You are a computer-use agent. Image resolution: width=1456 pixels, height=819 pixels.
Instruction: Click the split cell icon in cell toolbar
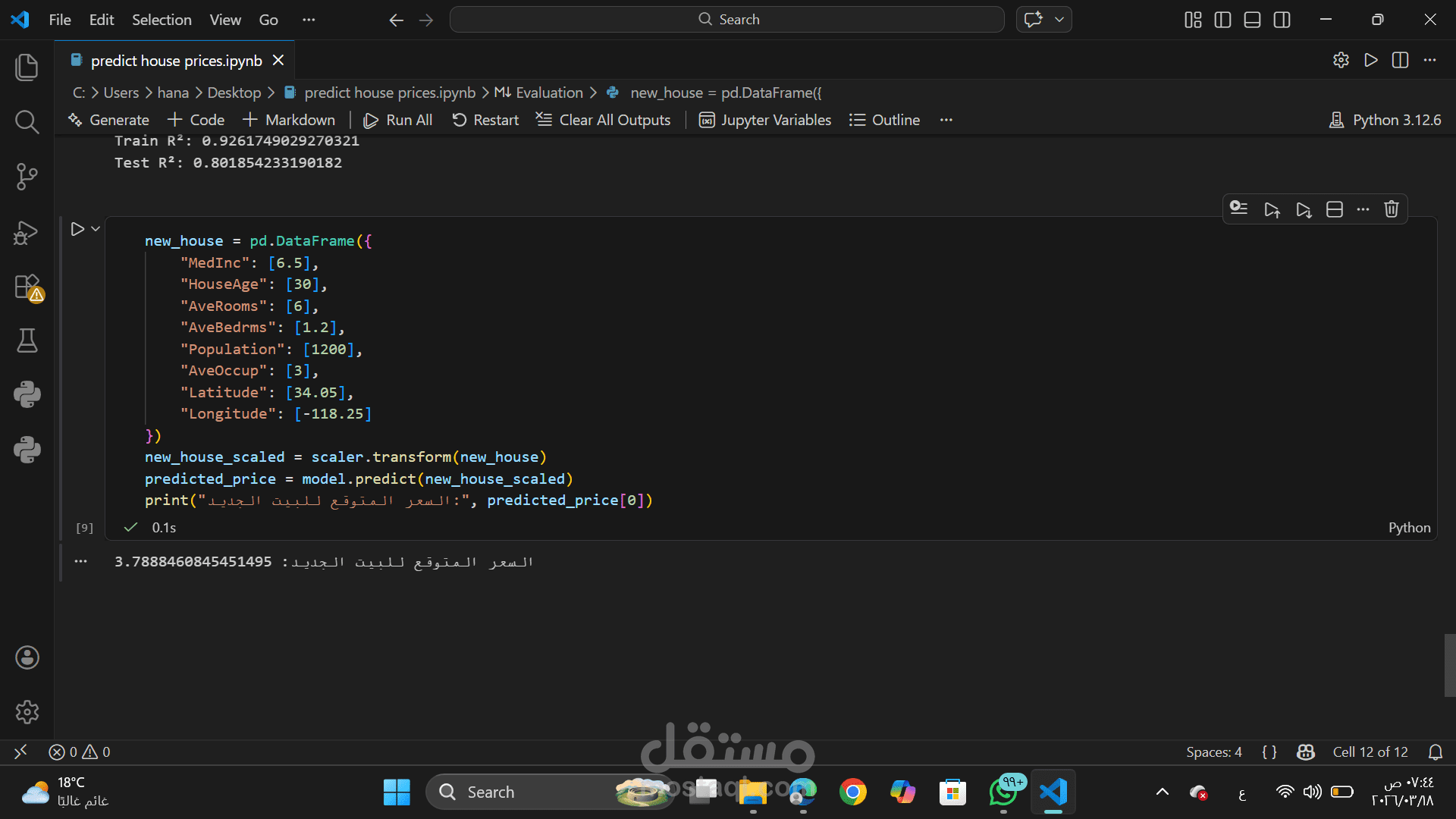[1334, 209]
